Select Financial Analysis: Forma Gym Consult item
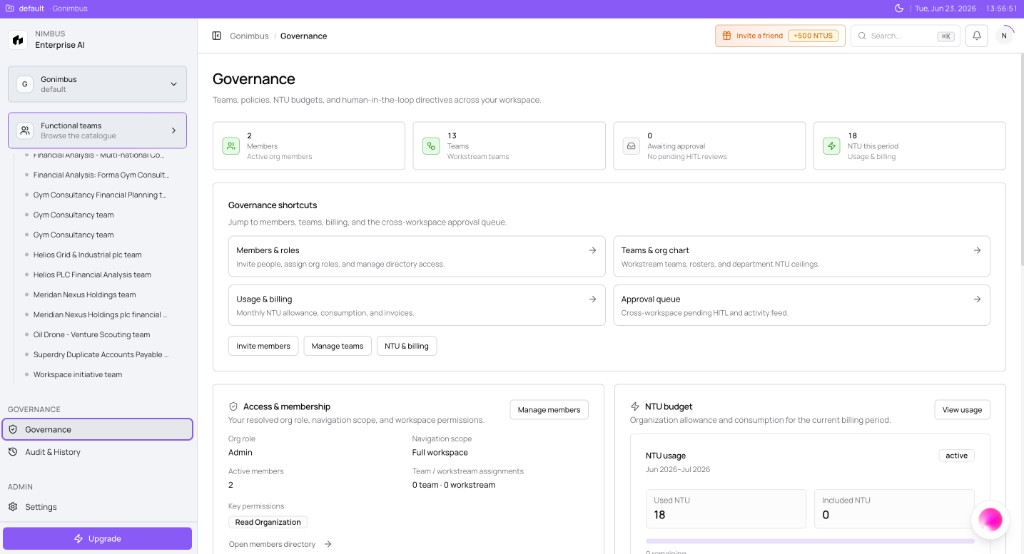The image size is (1024, 554). coord(101,175)
